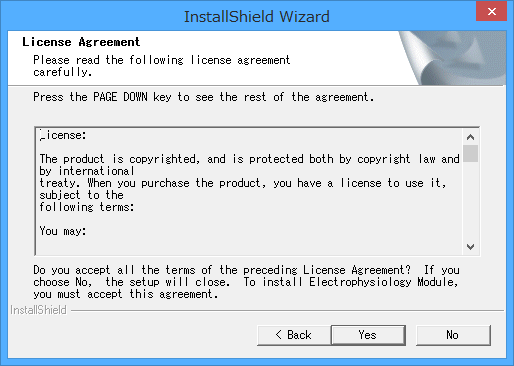
Task: Click the Back button
Action: [x=294, y=335]
